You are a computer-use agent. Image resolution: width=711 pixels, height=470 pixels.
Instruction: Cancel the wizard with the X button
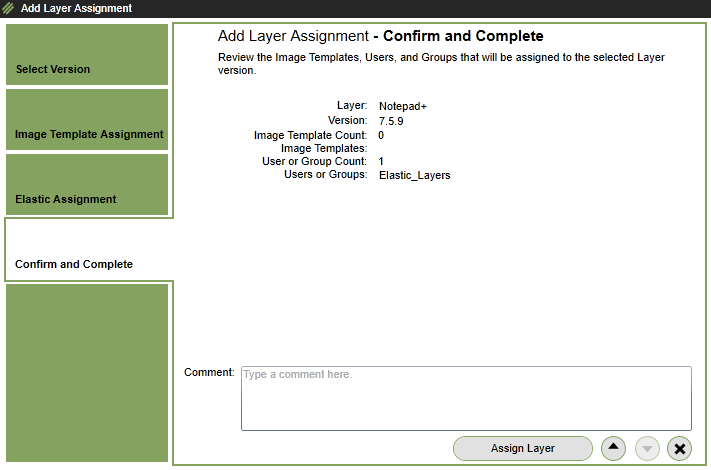[x=680, y=449]
